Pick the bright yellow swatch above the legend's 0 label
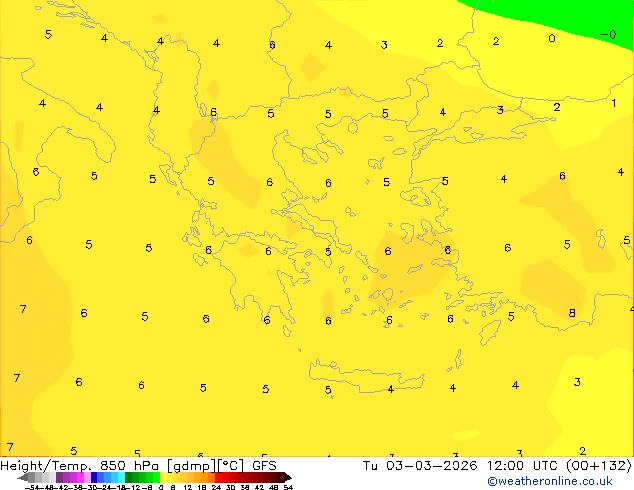This screenshot has height=490, width=634. tap(163, 477)
